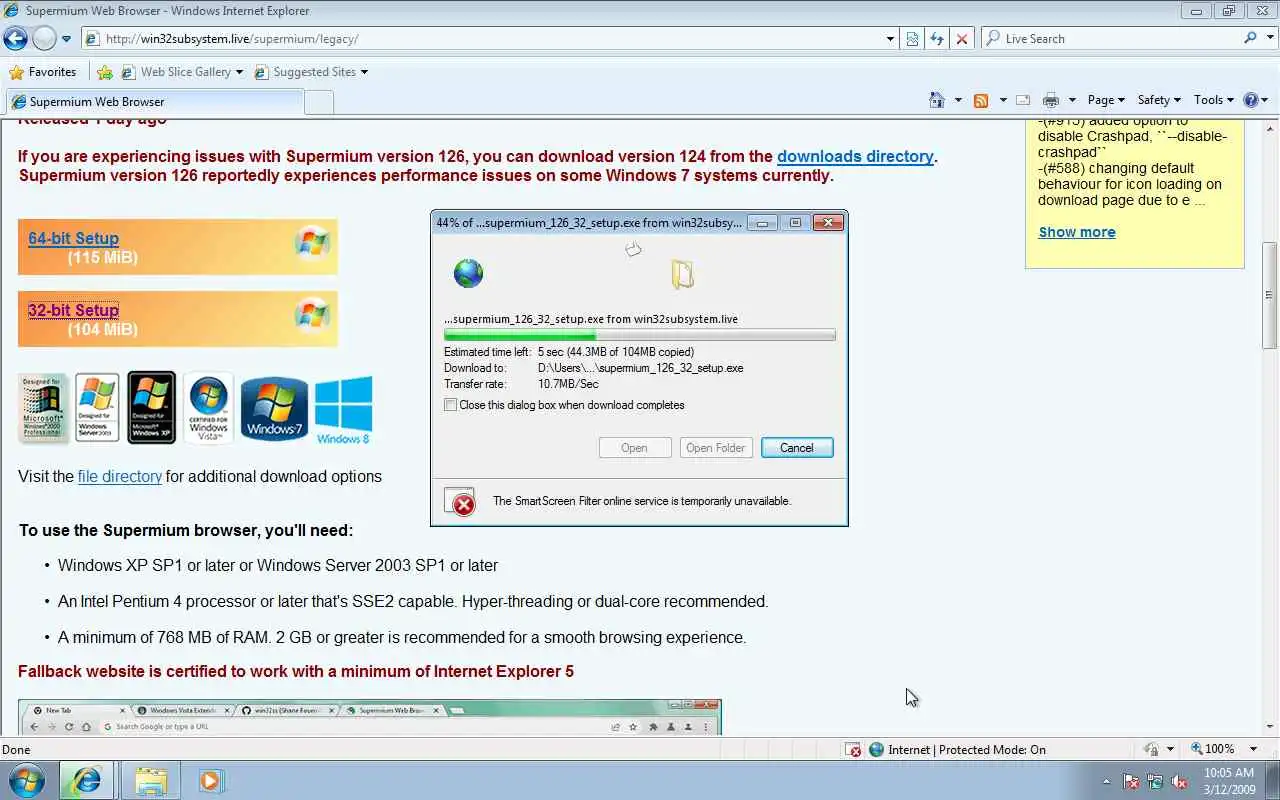Click the Windows 8 logo badge
The image size is (1280, 800).
(x=343, y=410)
